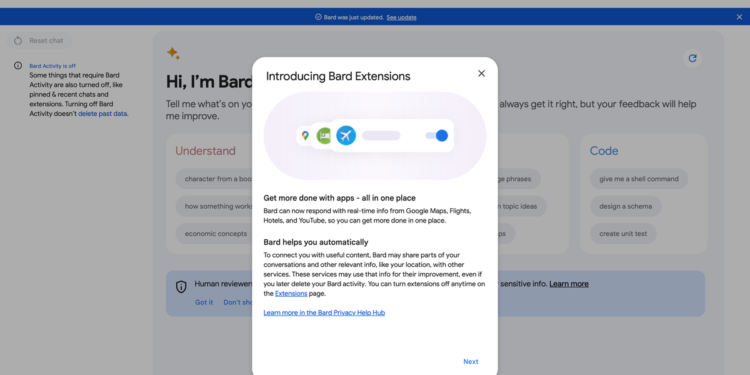Open the See update link in banner
This screenshot has width=750, height=375.
click(x=401, y=17)
